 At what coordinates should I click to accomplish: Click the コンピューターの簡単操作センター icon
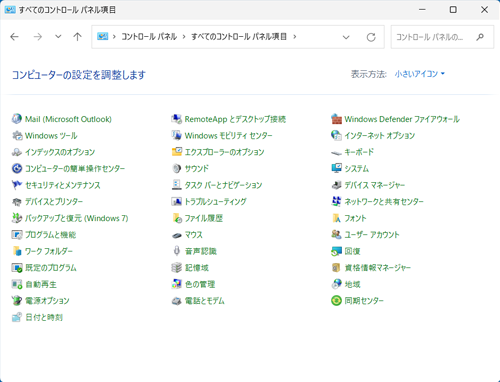coord(17,168)
